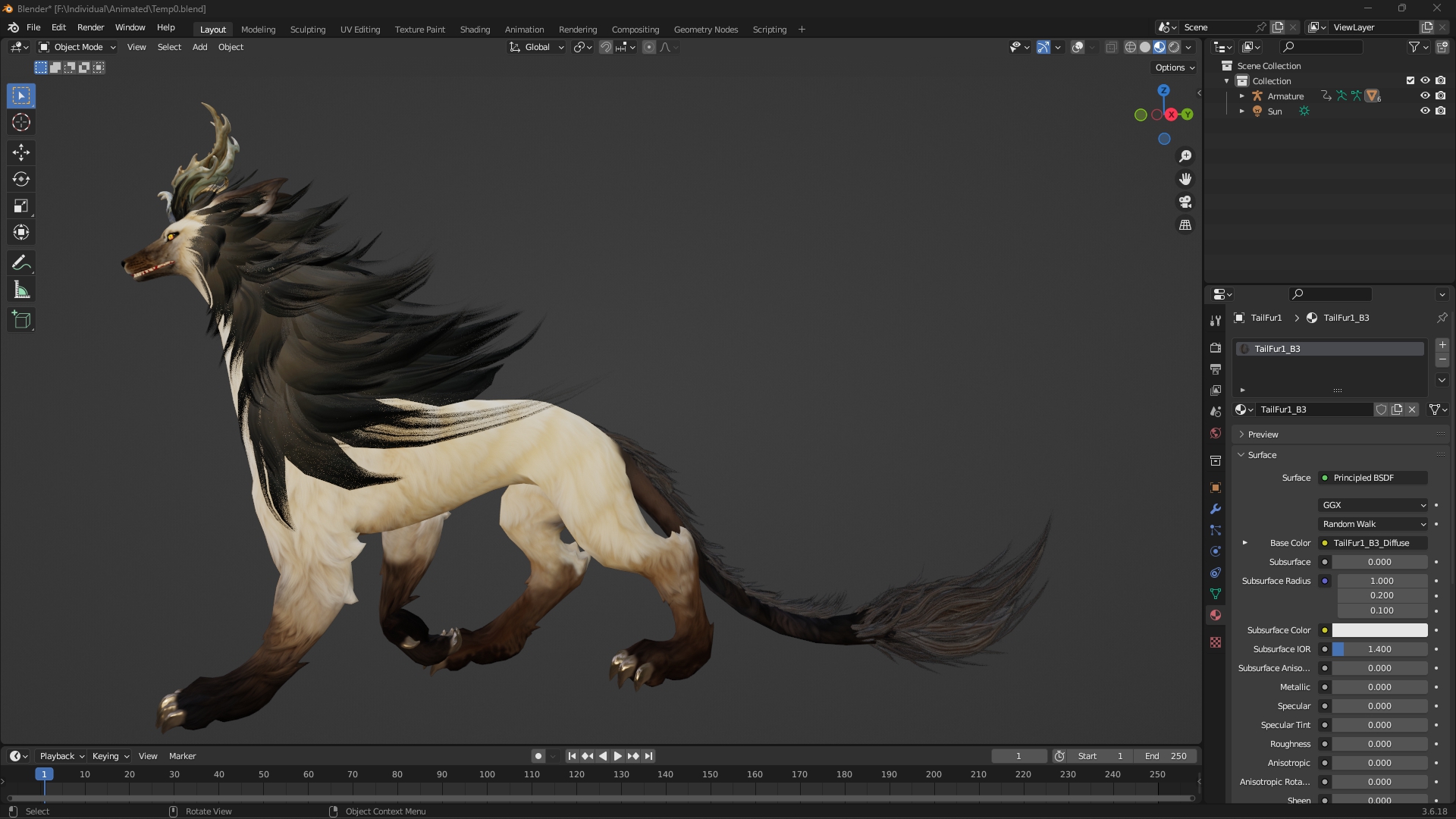This screenshot has height=819, width=1456.
Task: Click the viewport Options button
Action: (x=1174, y=67)
